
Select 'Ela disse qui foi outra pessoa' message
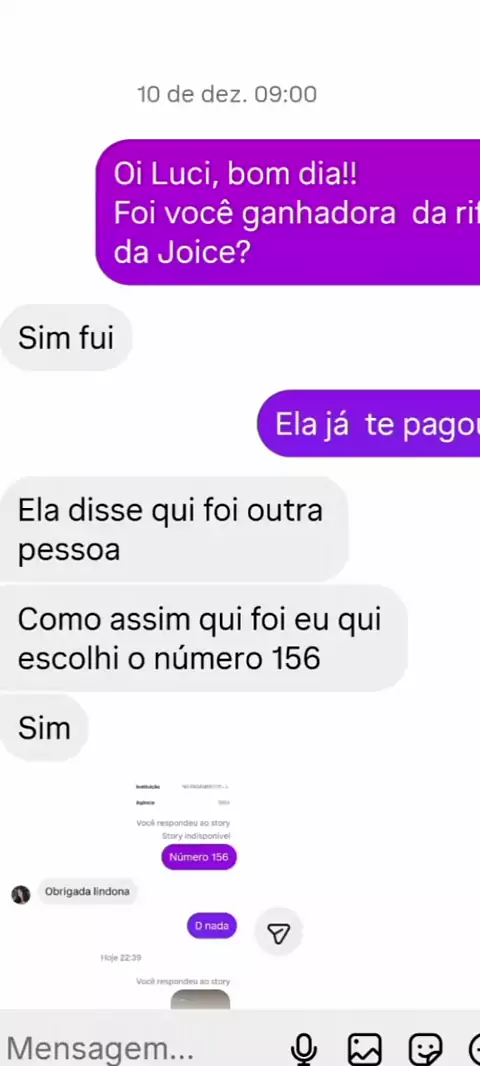[x=174, y=530]
